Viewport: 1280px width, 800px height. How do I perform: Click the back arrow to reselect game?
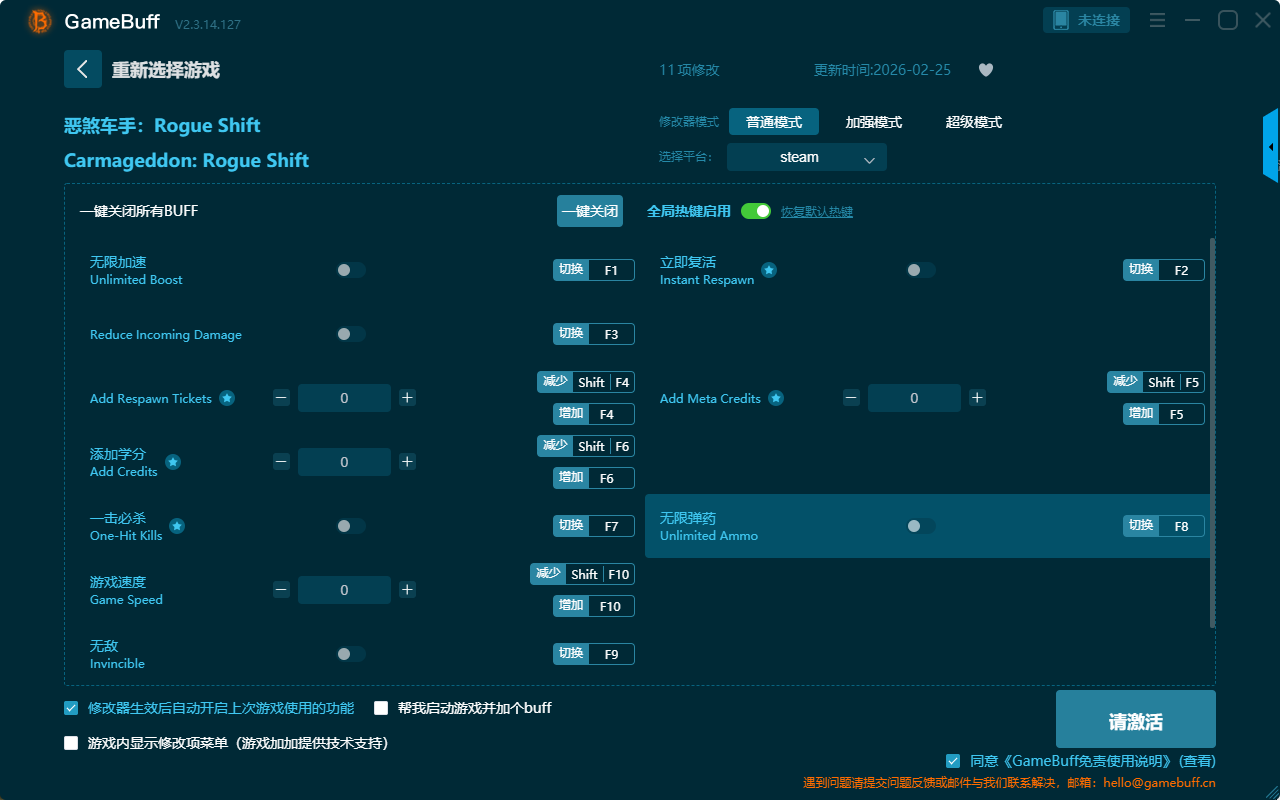83,69
